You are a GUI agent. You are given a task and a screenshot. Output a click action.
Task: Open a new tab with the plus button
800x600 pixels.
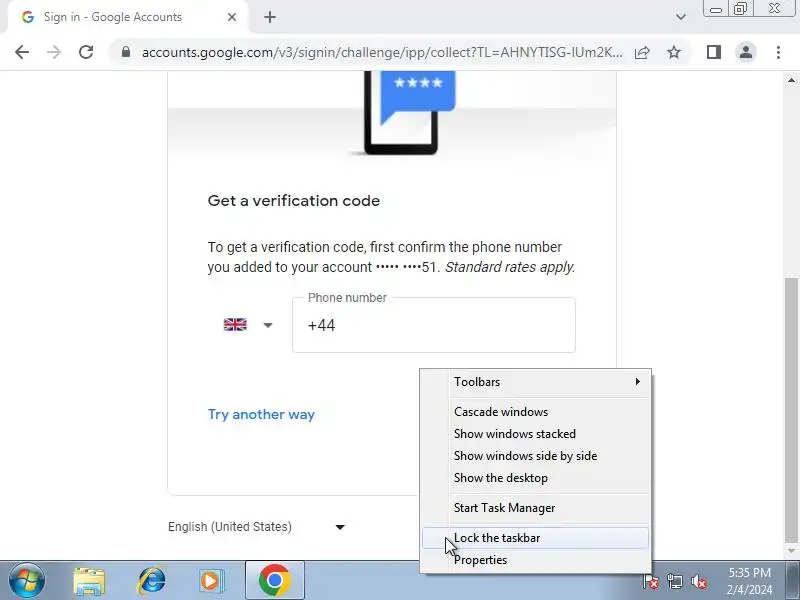pyautogui.click(x=270, y=17)
